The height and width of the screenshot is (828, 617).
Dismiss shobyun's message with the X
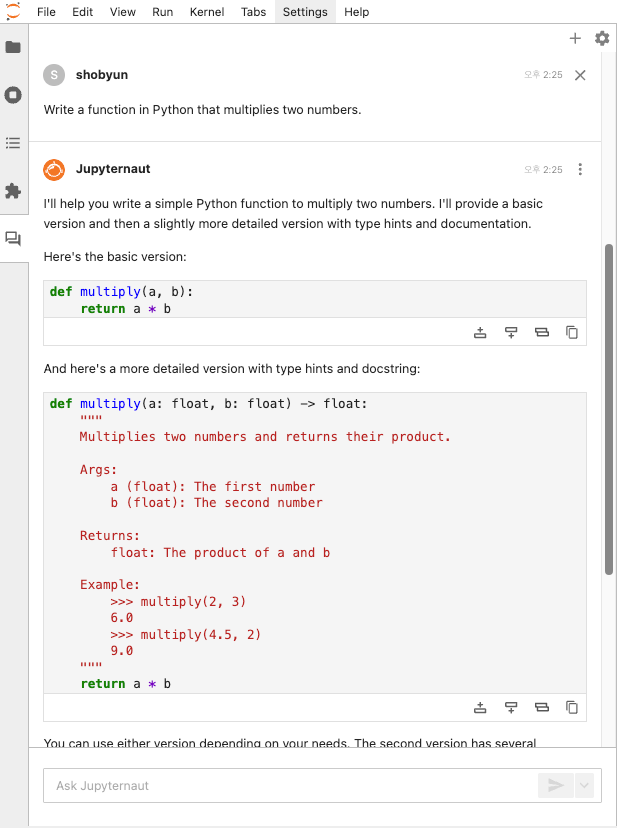580,74
